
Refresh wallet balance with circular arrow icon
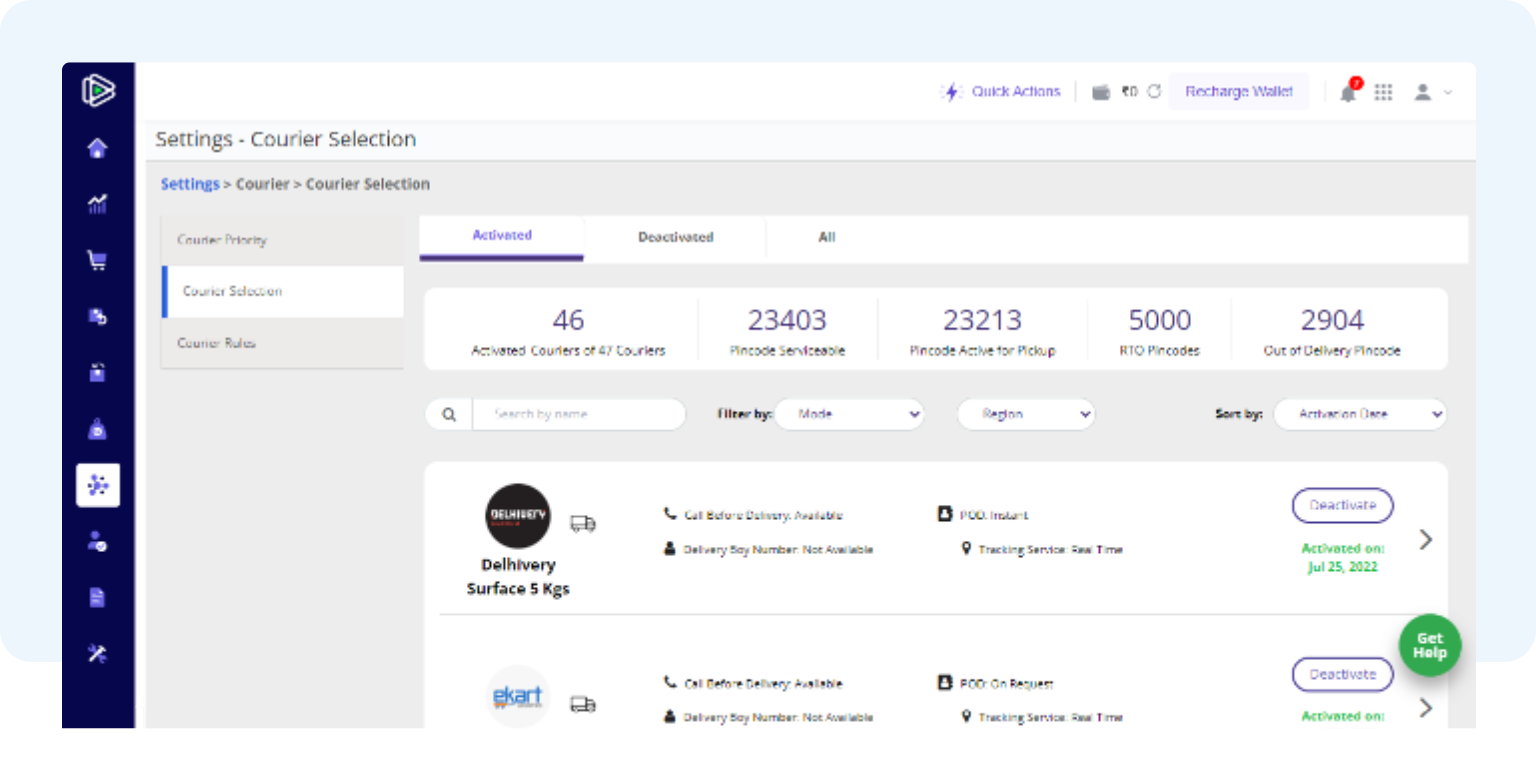[1154, 91]
